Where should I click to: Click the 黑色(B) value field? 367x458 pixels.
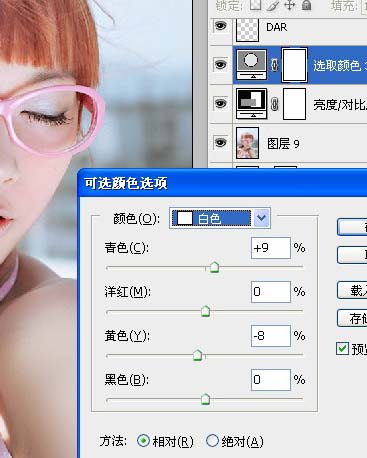(271, 380)
